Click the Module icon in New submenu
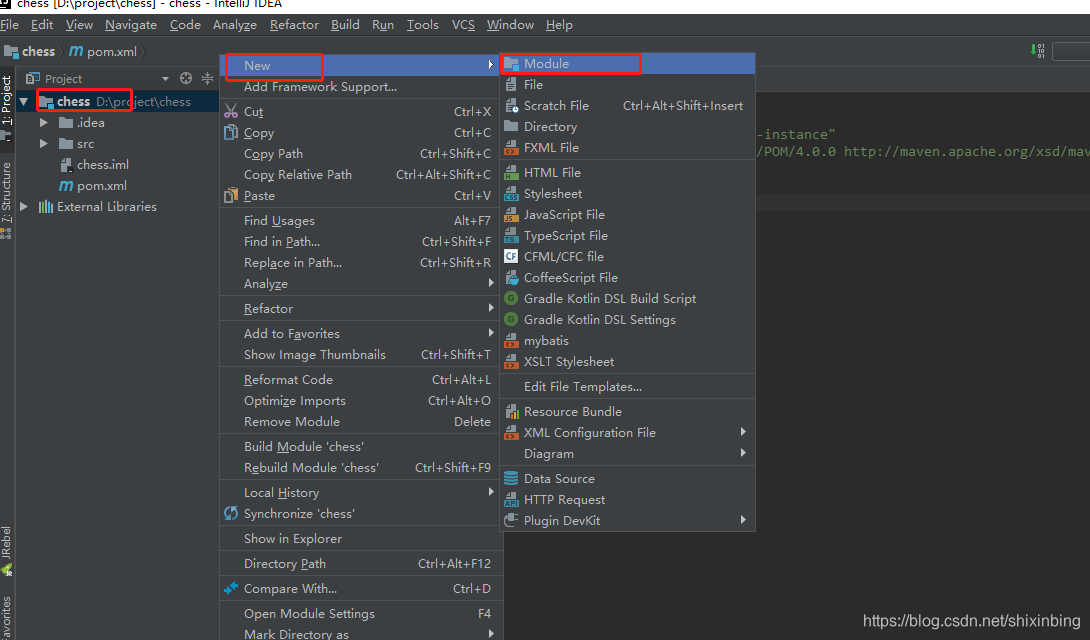Image resolution: width=1090 pixels, height=640 pixels. point(511,64)
